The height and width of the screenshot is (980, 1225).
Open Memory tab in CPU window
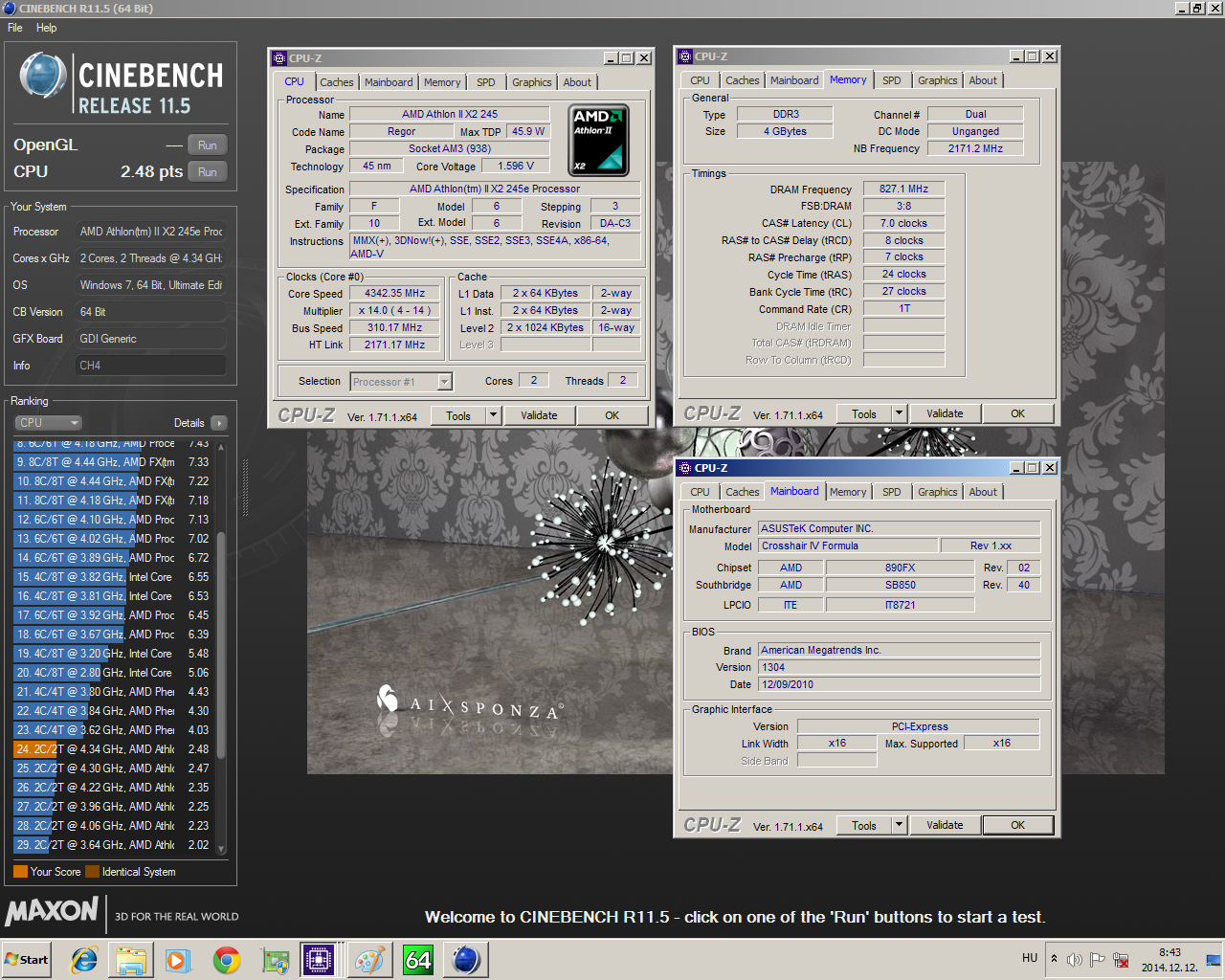click(x=442, y=82)
